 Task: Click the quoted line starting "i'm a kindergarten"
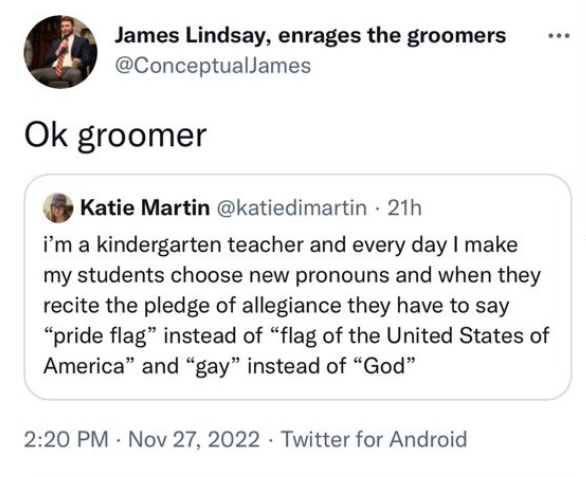[x=280, y=246]
